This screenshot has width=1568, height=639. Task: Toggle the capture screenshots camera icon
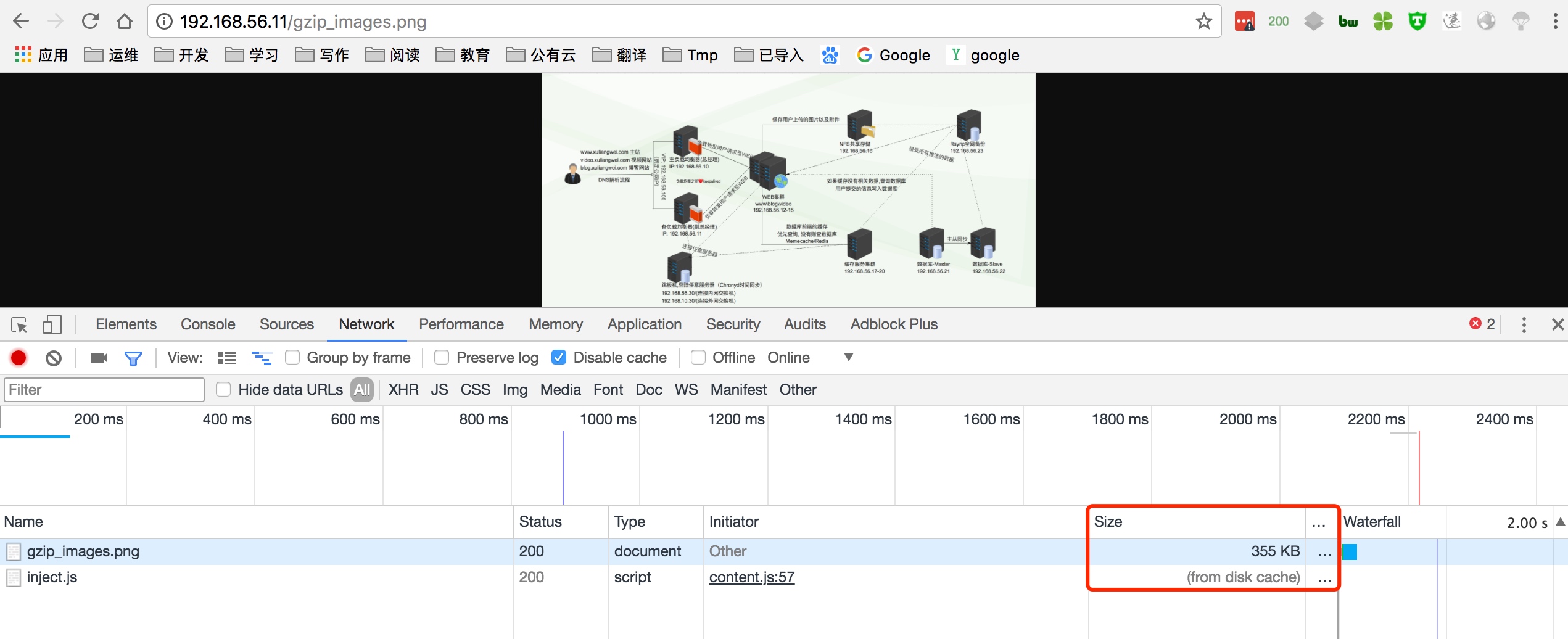coord(99,358)
